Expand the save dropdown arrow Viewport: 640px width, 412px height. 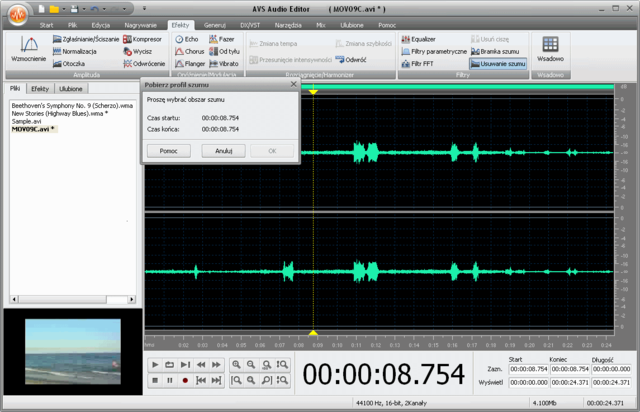click(84, 9)
